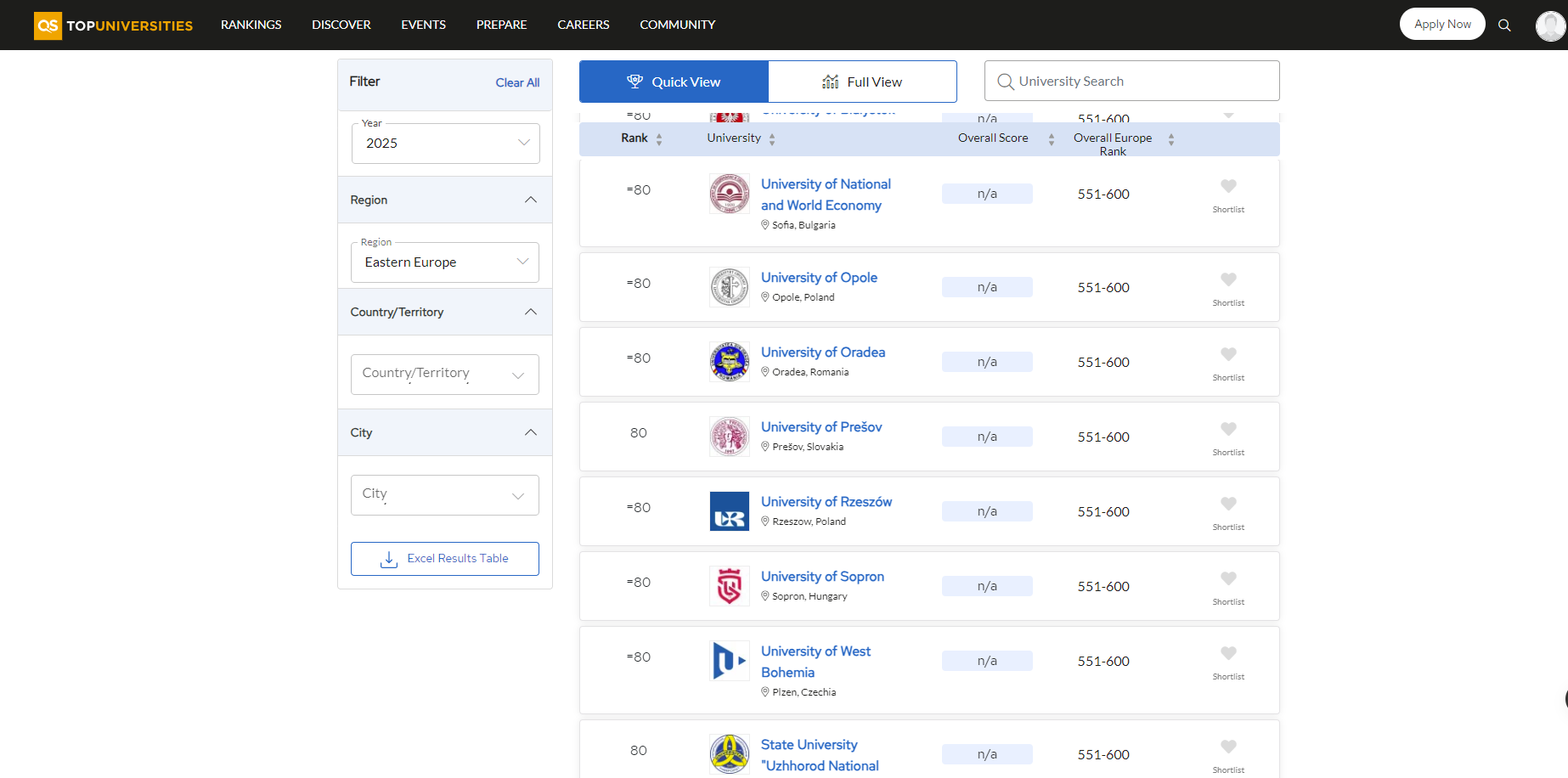Click the University of Rzeszów logo
1568x778 pixels.
tap(730, 511)
